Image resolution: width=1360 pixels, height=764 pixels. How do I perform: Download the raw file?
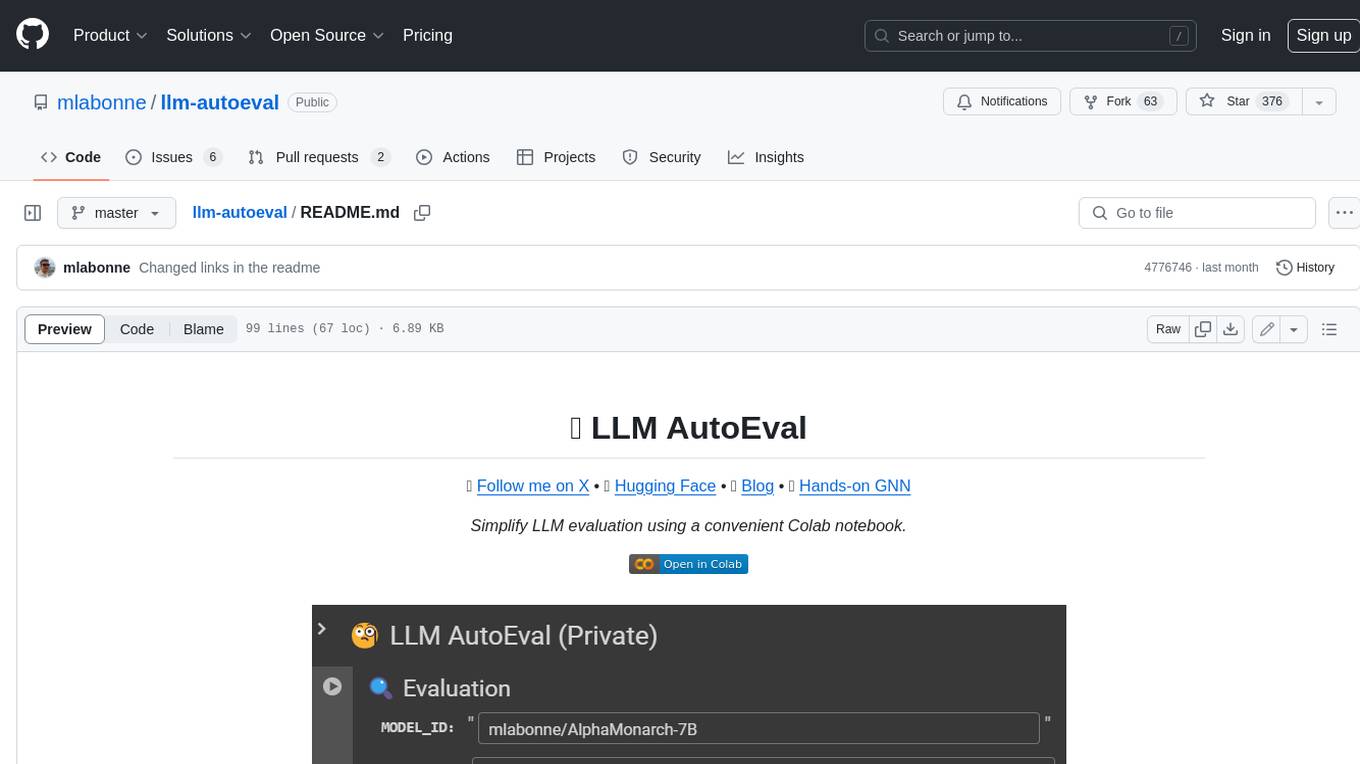click(1231, 329)
